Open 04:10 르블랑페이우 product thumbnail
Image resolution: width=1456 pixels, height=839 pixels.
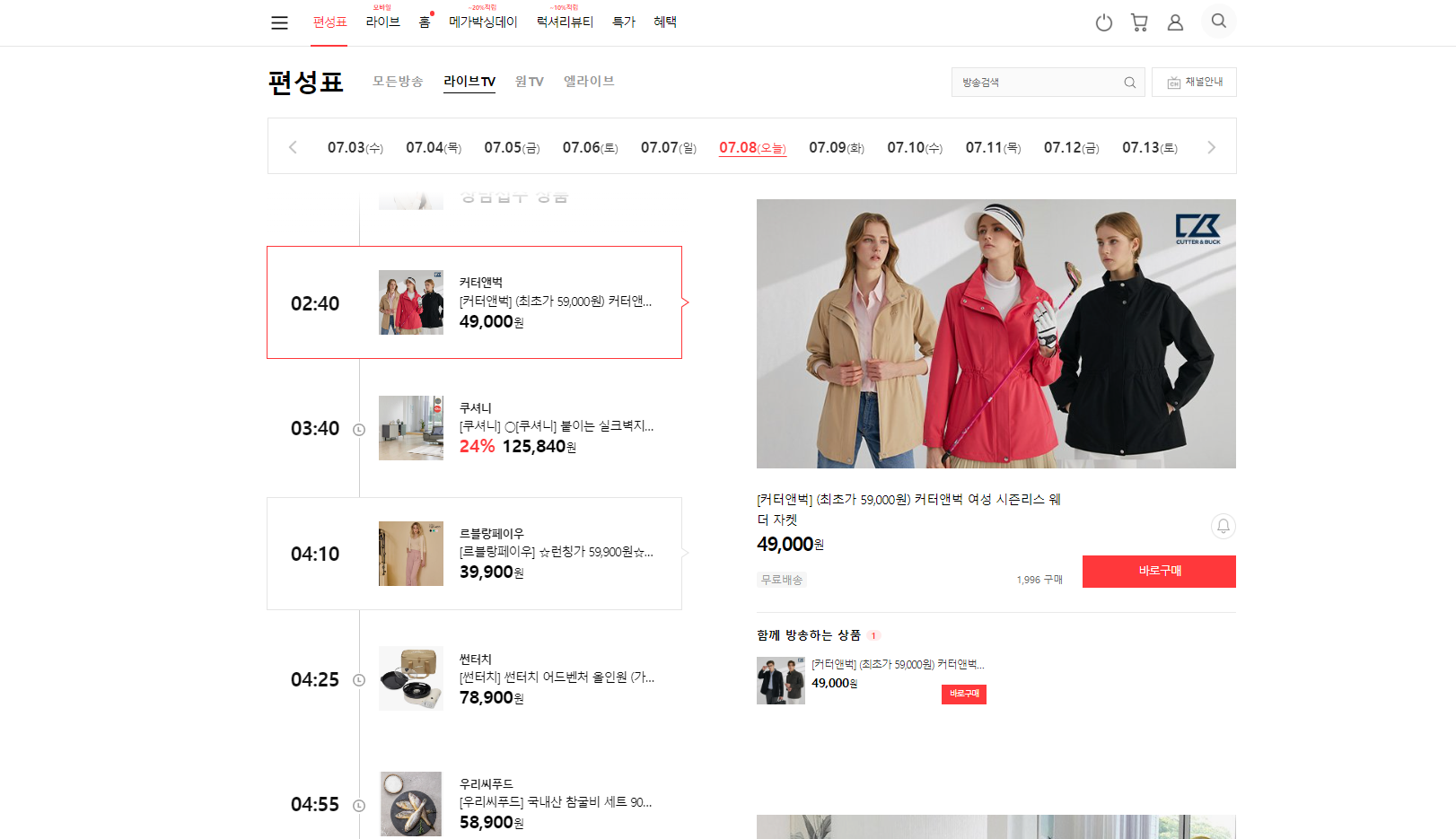[411, 554]
